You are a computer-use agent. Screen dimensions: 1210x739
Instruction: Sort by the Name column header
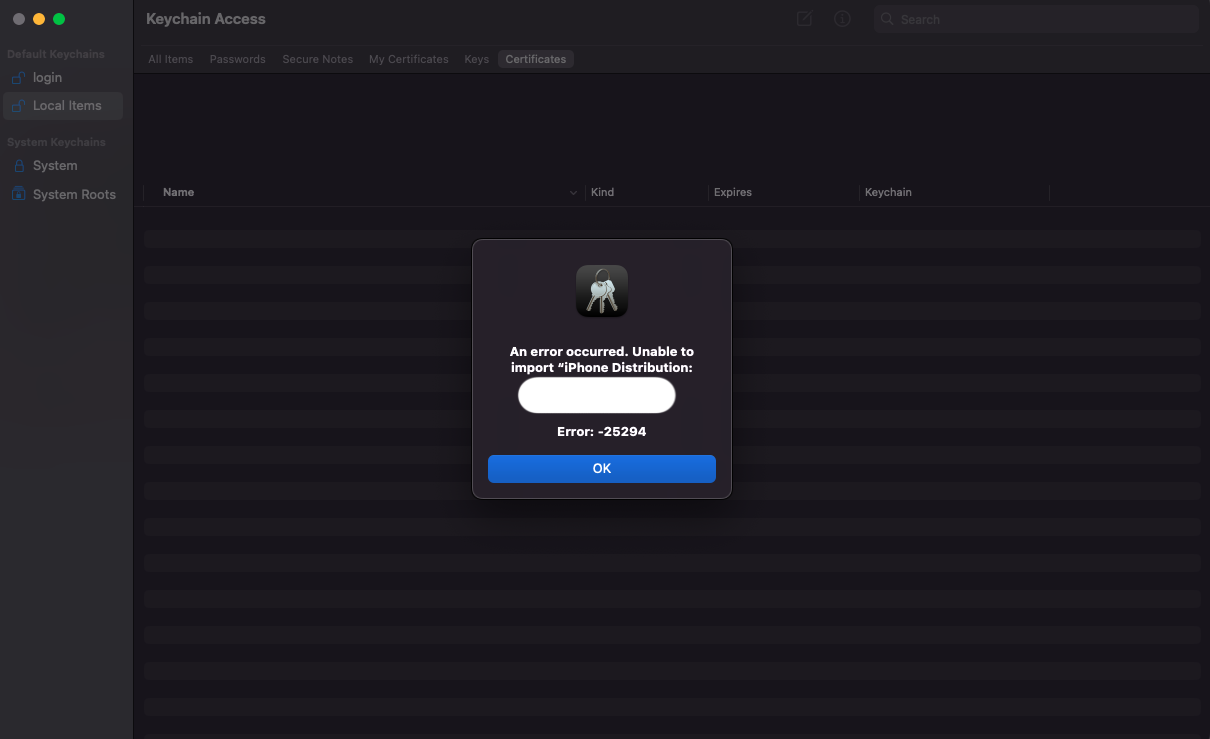tap(178, 192)
